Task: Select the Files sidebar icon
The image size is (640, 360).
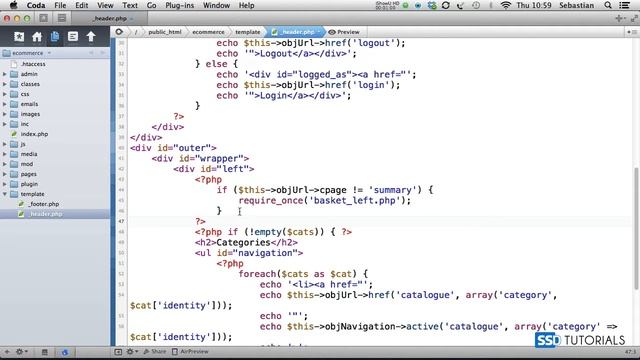Action: (x=55, y=37)
